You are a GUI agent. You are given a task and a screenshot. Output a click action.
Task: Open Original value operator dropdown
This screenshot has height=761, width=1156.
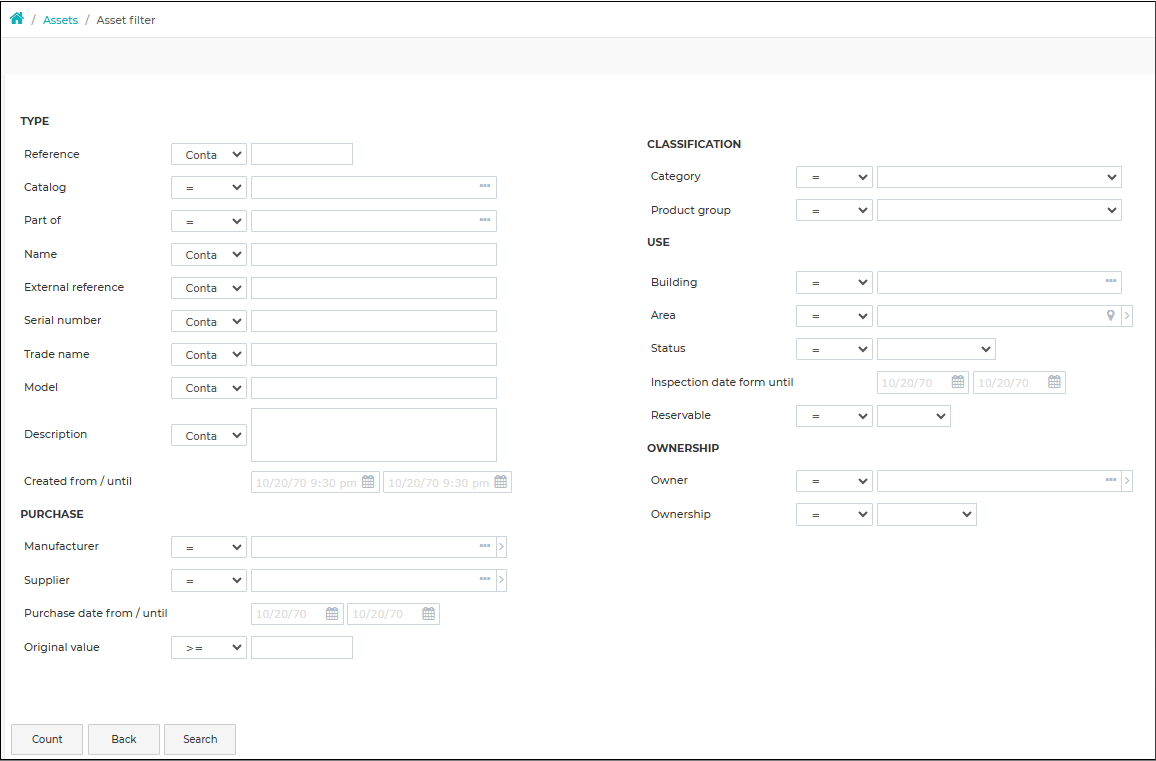(209, 647)
